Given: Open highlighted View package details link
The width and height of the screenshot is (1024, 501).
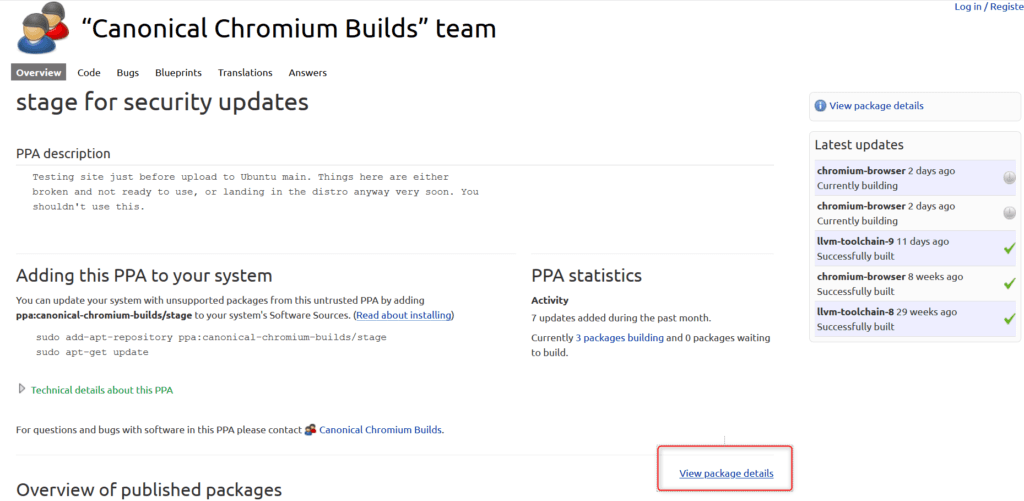Looking at the screenshot, I should (x=726, y=473).
